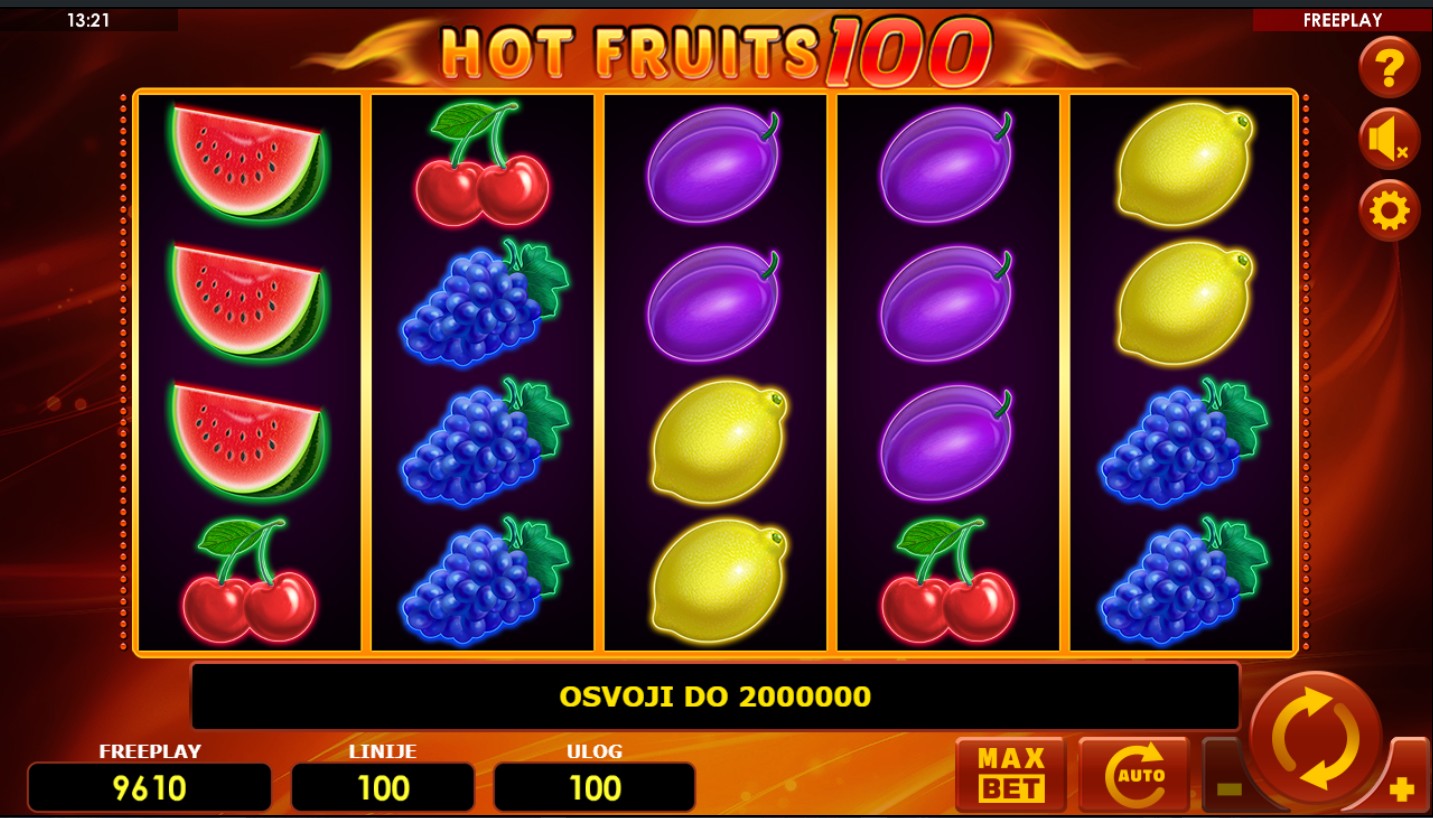
Task: Click the cherries at the top of the second reel
Action: click(x=481, y=164)
